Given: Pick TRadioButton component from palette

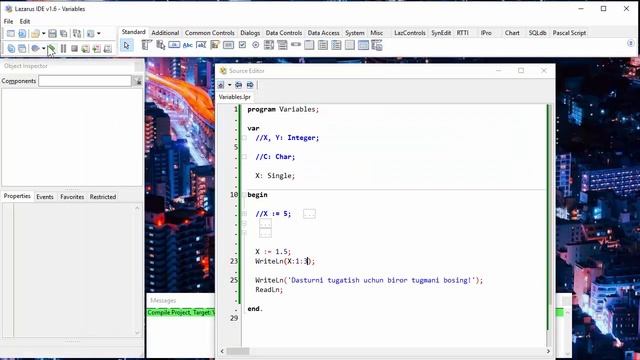Looking at the screenshot, I should (x=256, y=45).
